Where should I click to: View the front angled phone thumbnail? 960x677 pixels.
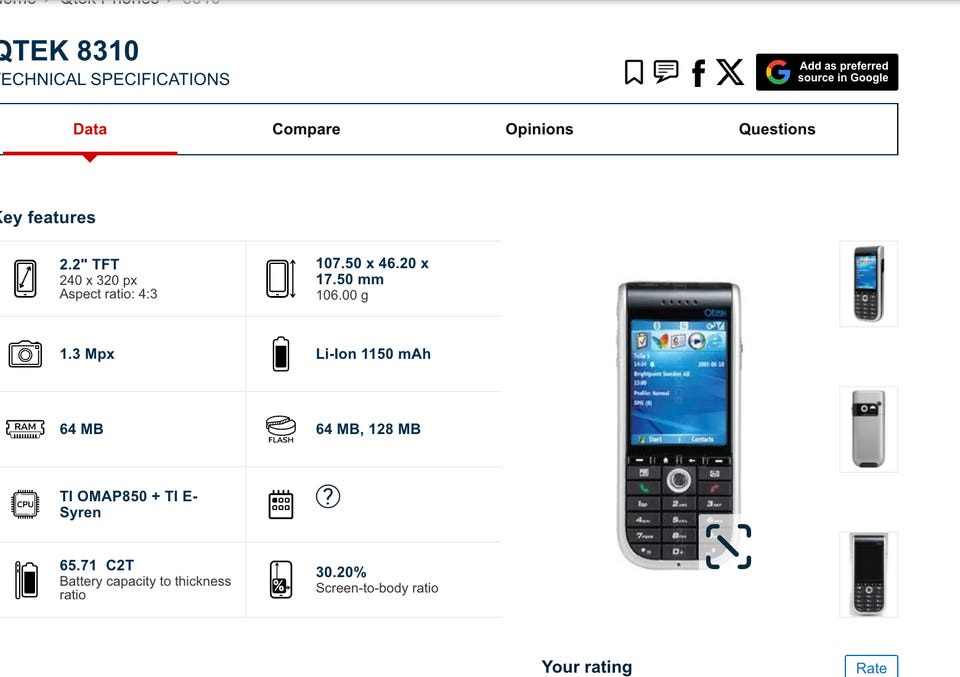(869, 284)
